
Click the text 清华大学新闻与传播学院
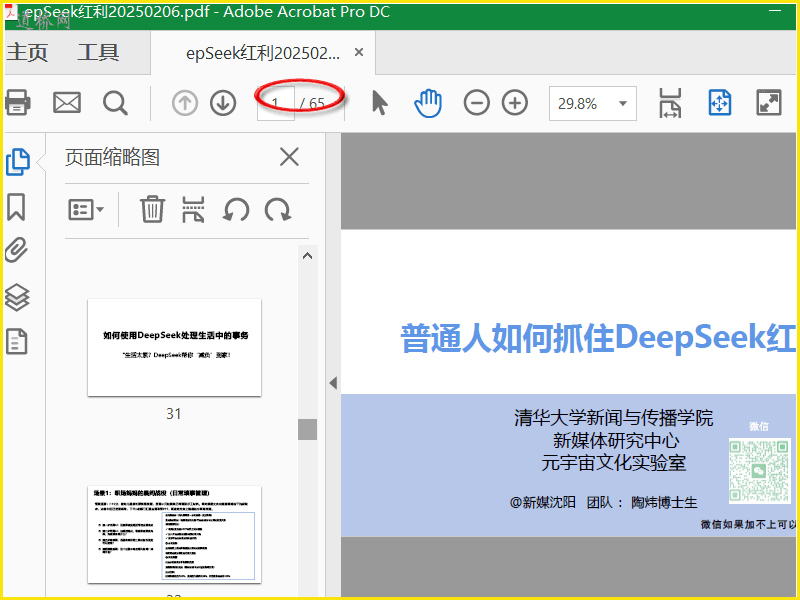click(x=614, y=418)
